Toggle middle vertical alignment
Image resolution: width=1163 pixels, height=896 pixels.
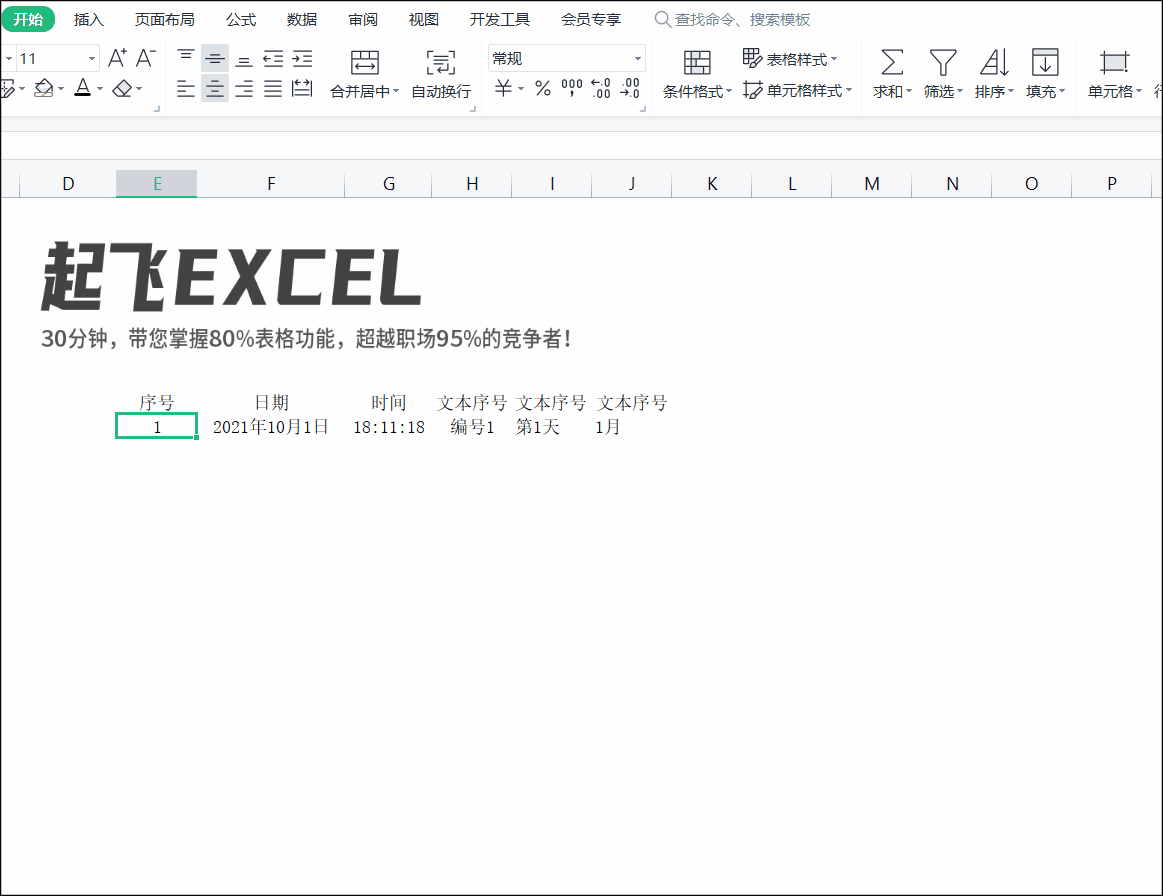[x=214, y=57]
